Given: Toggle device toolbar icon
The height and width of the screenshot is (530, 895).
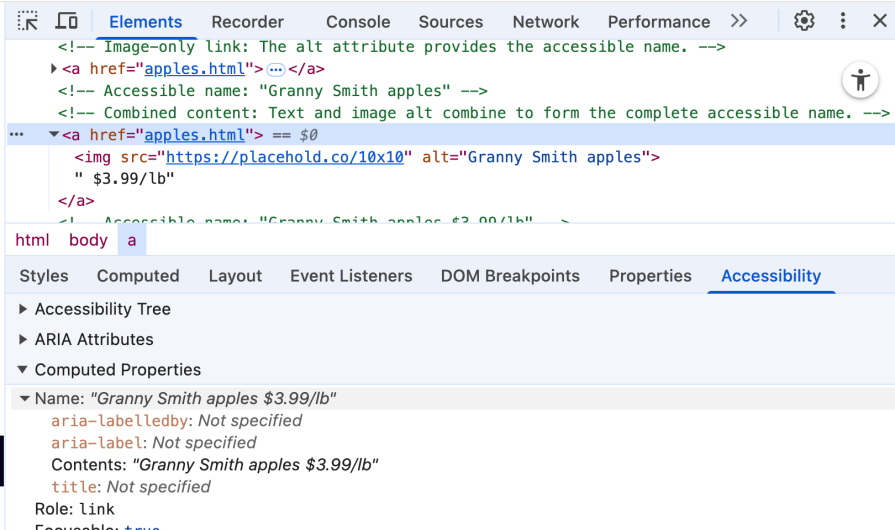Looking at the screenshot, I should coord(66,21).
